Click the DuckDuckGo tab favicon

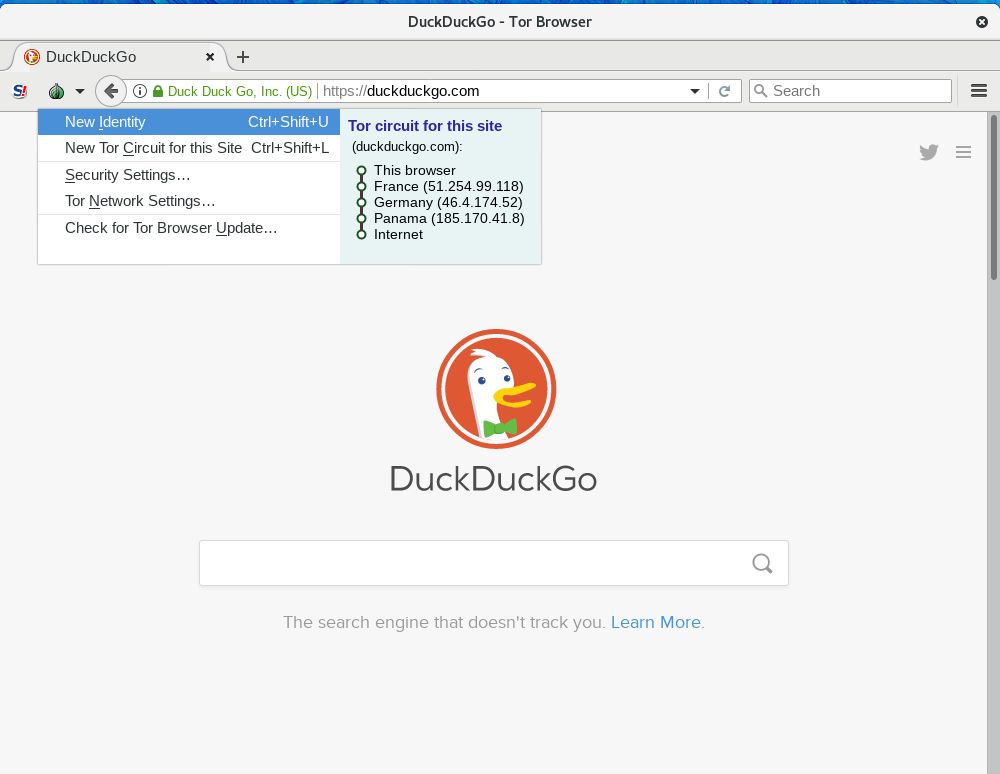[32, 57]
